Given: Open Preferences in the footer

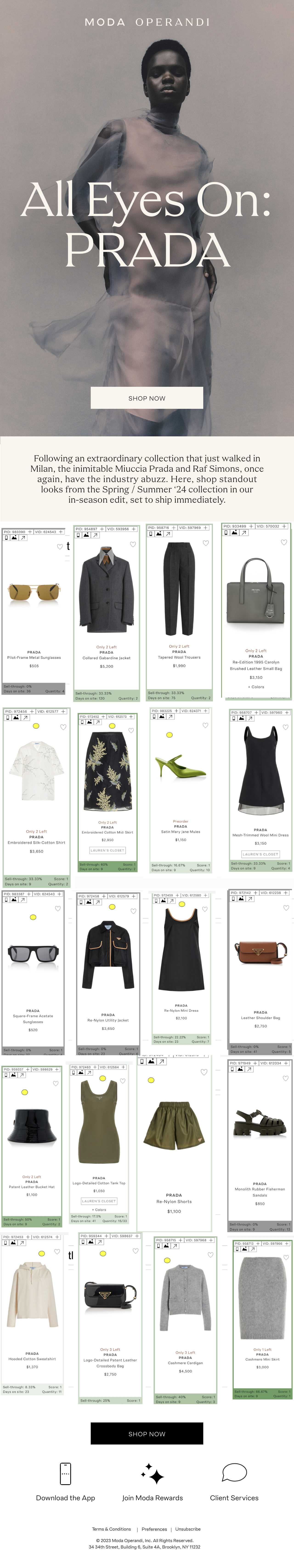Looking at the screenshot, I should point(154,1529).
